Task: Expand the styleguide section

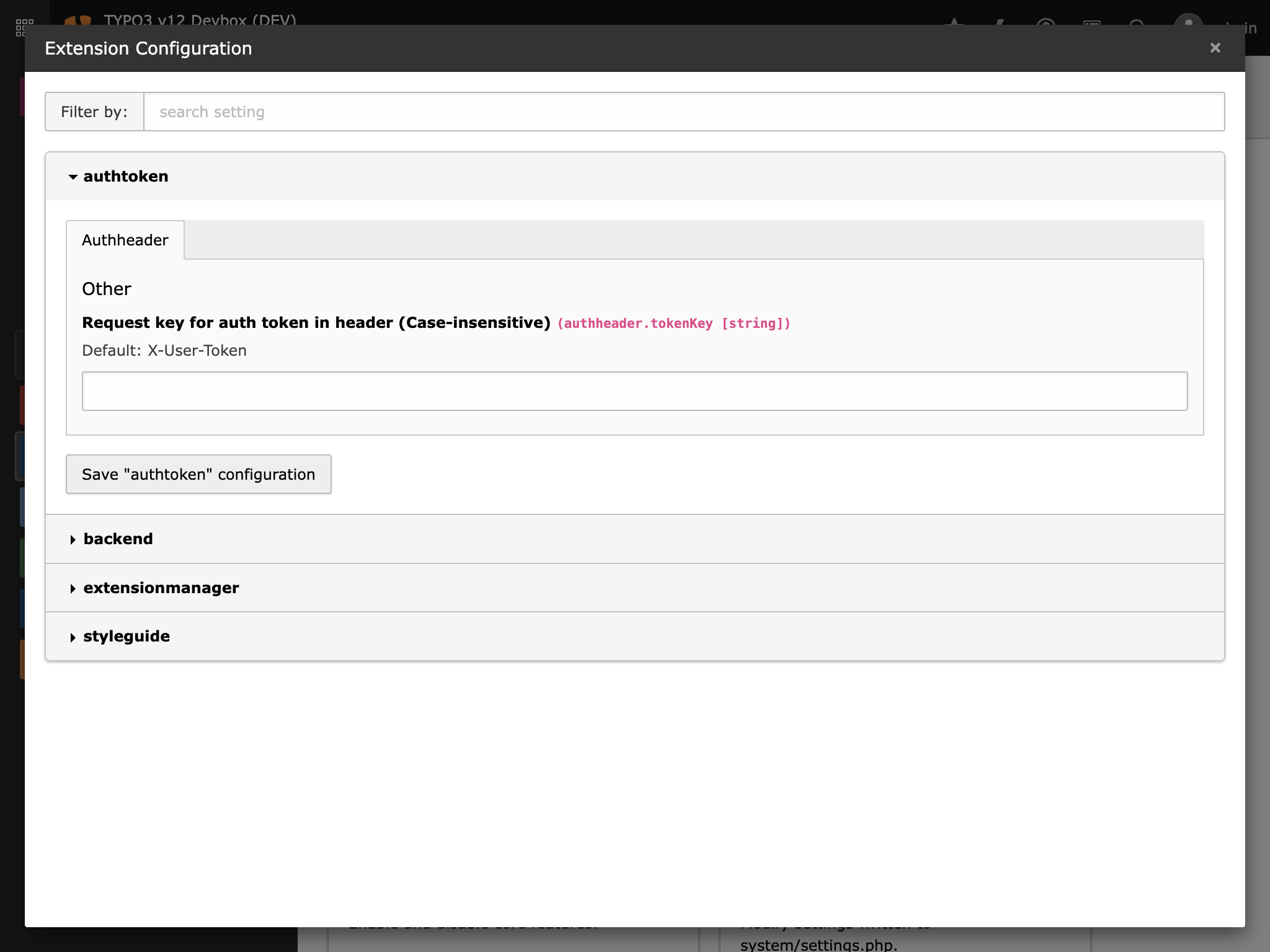Action: pyautogui.click(x=635, y=636)
